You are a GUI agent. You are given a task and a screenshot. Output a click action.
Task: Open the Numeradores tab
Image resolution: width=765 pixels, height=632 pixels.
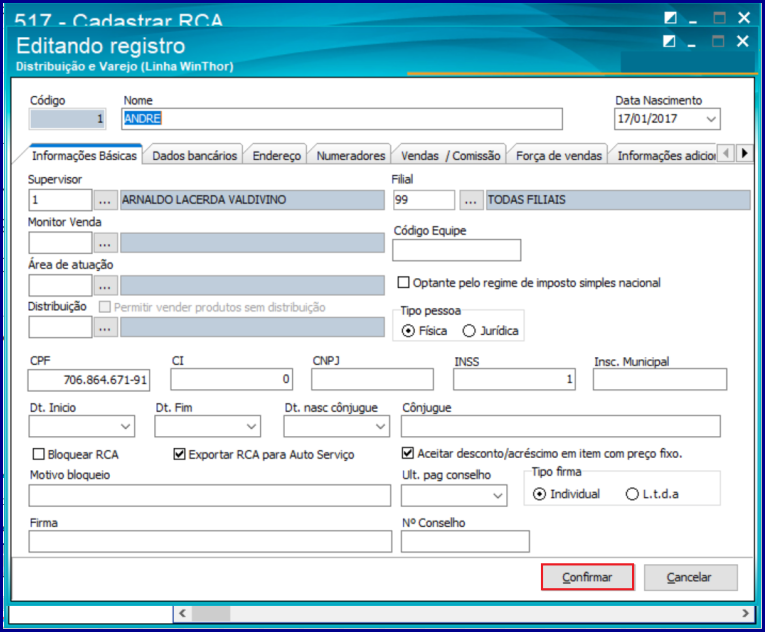pos(351,155)
